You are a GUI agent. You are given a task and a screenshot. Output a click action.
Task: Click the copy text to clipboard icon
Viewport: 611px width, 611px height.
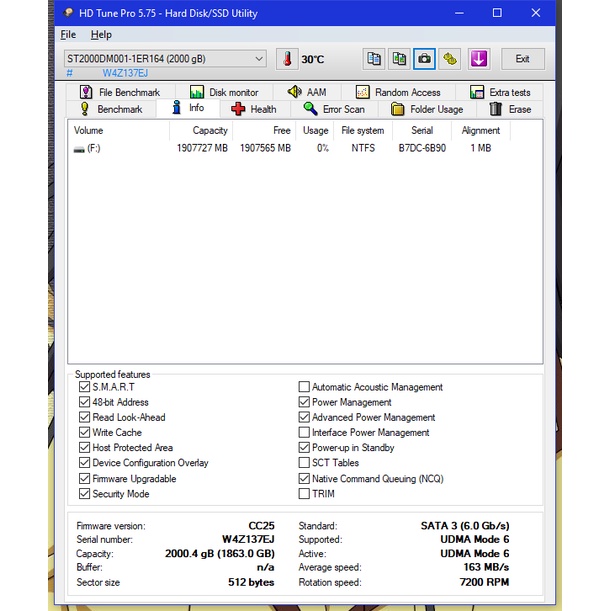[x=374, y=59]
